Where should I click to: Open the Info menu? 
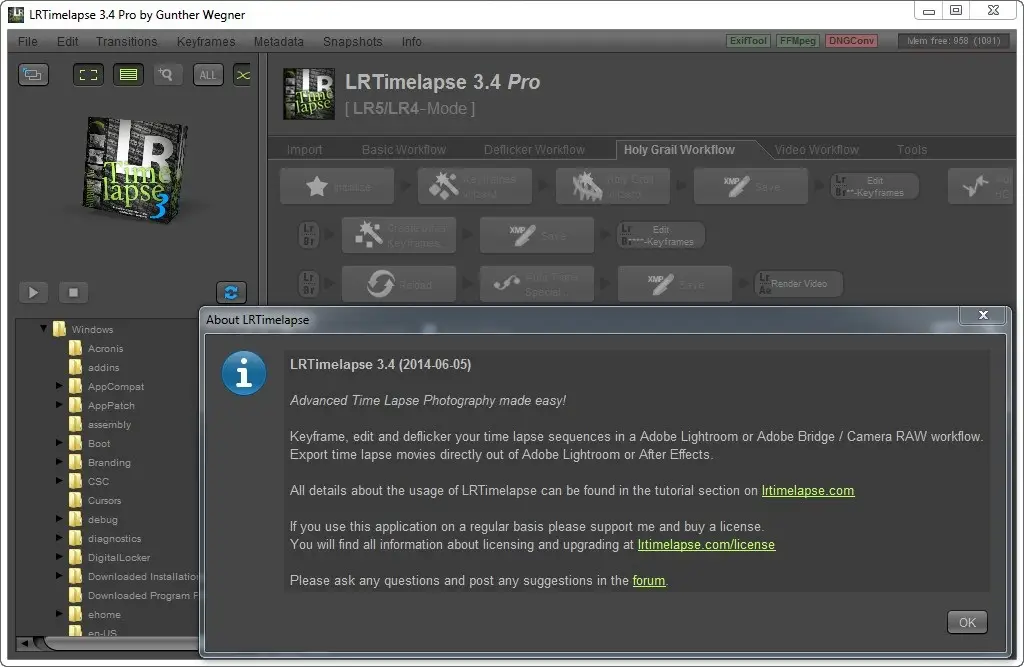pyautogui.click(x=411, y=41)
